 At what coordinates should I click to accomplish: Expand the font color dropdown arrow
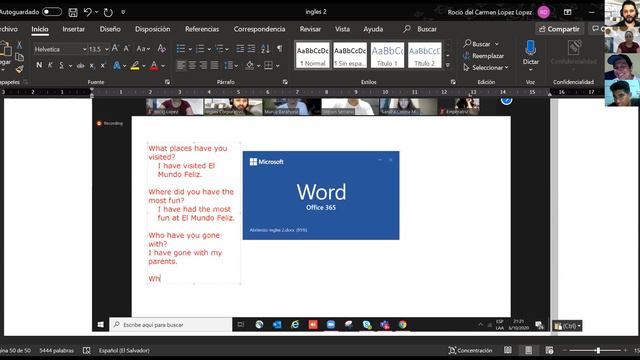tap(163, 66)
